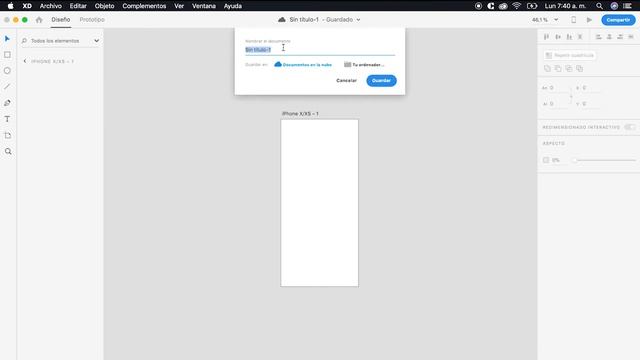
Task: Open the Wi-Fi status menu
Action: pos(516,6)
